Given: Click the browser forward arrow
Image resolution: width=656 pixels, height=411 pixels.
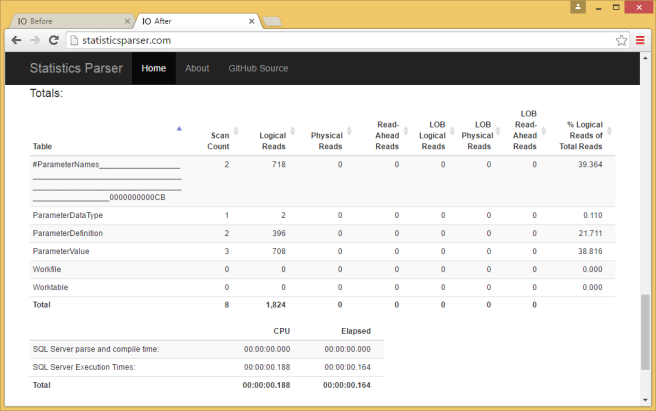Looking at the screenshot, I should coord(36,40).
